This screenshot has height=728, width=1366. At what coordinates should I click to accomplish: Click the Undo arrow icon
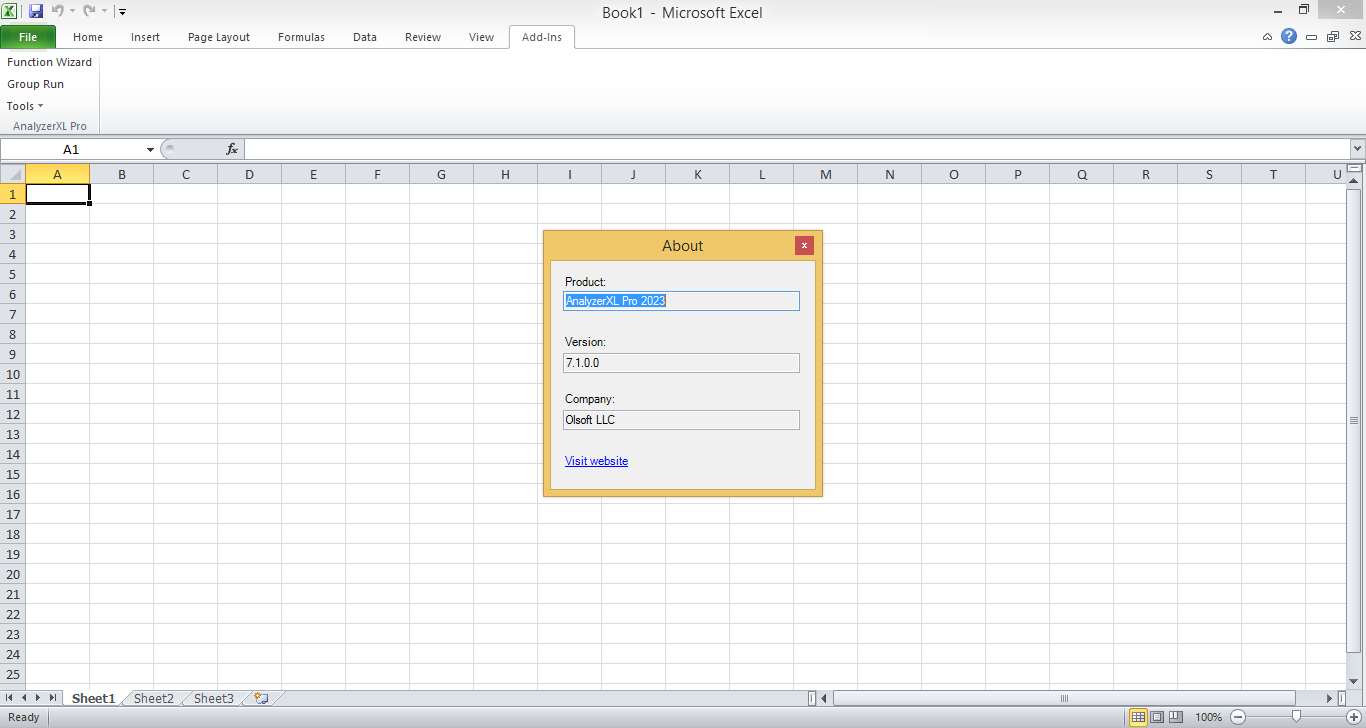point(58,12)
